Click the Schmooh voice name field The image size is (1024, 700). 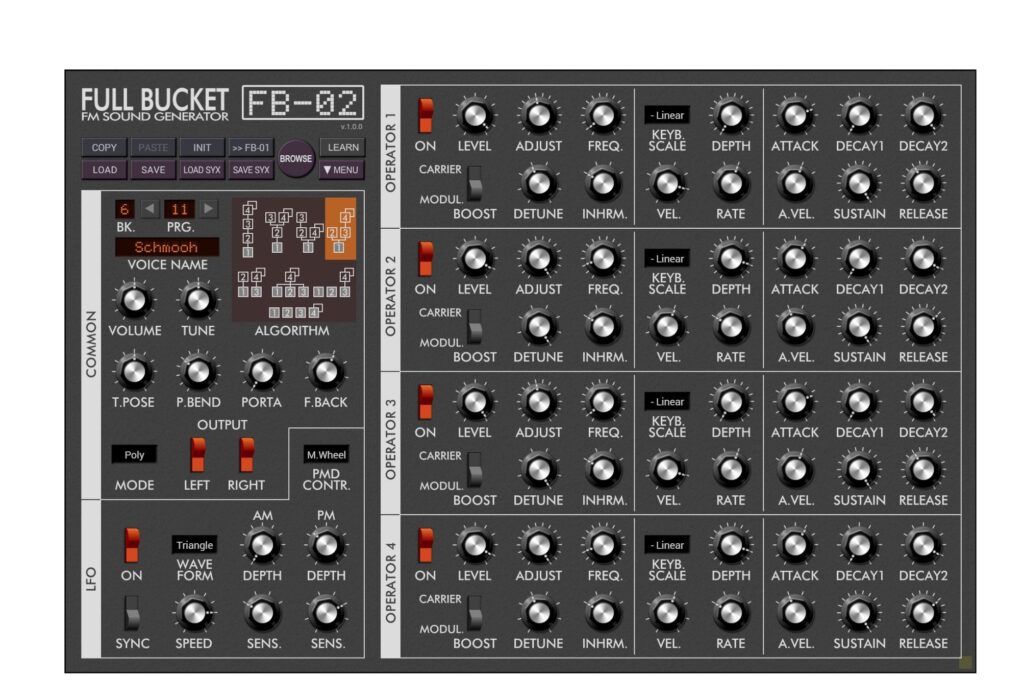166,247
